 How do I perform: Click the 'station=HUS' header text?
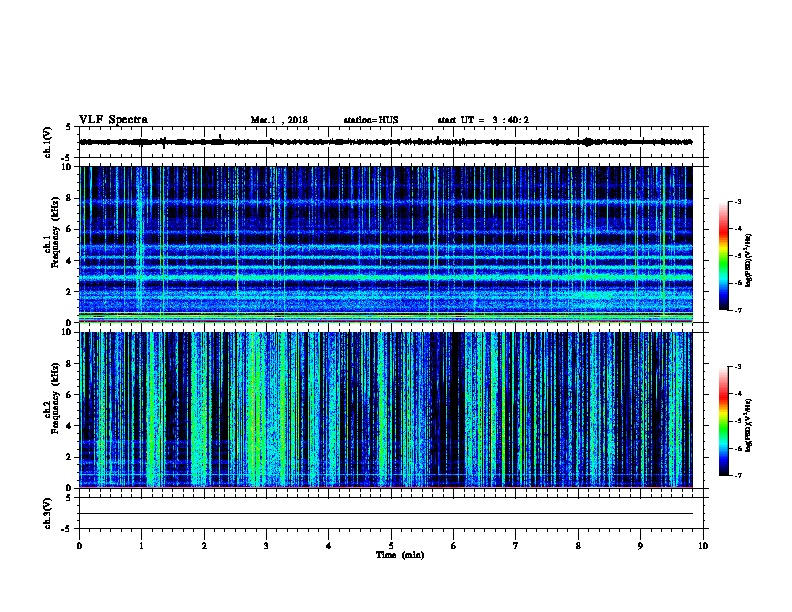pos(371,120)
